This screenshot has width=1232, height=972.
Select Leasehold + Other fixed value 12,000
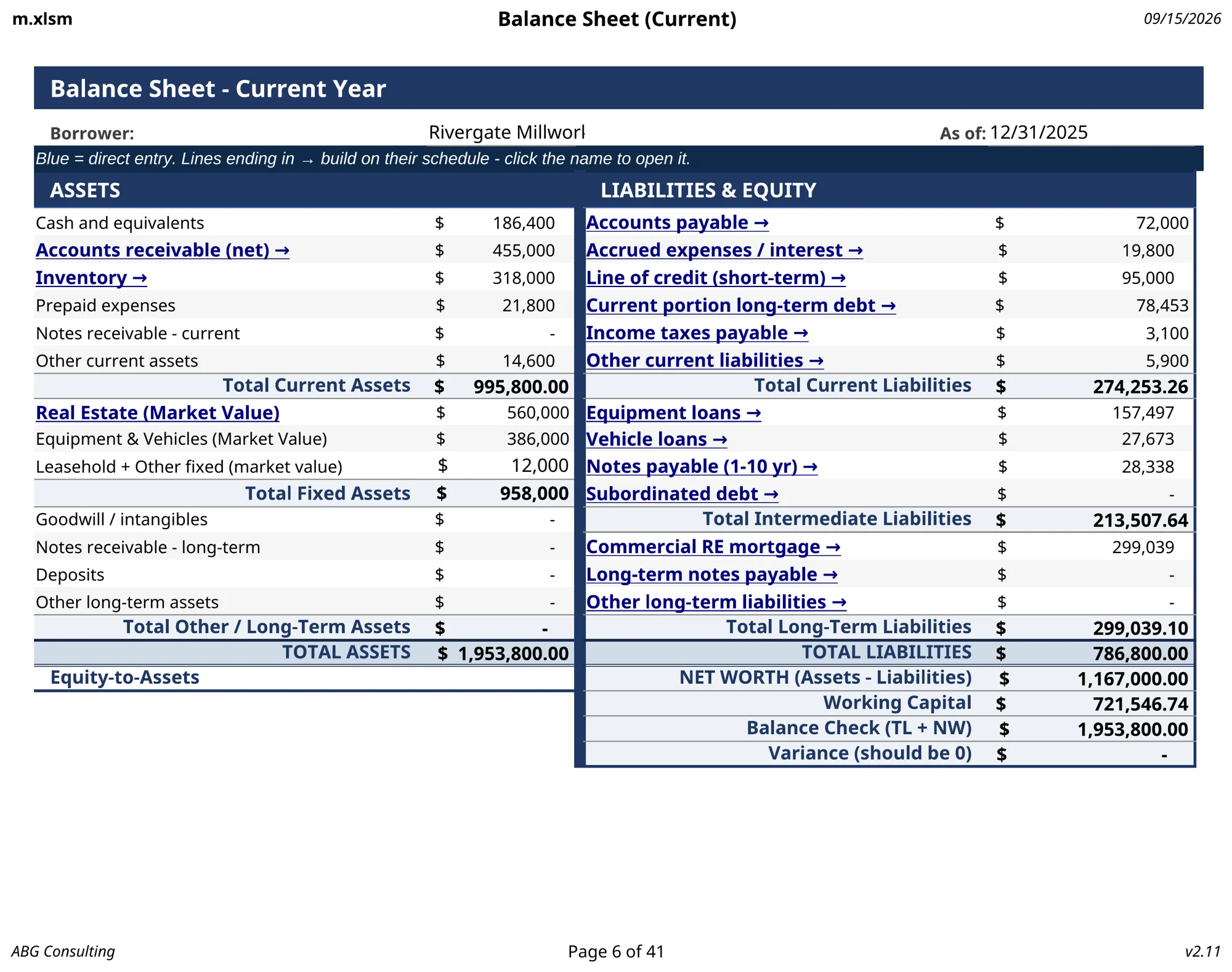(540, 466)
